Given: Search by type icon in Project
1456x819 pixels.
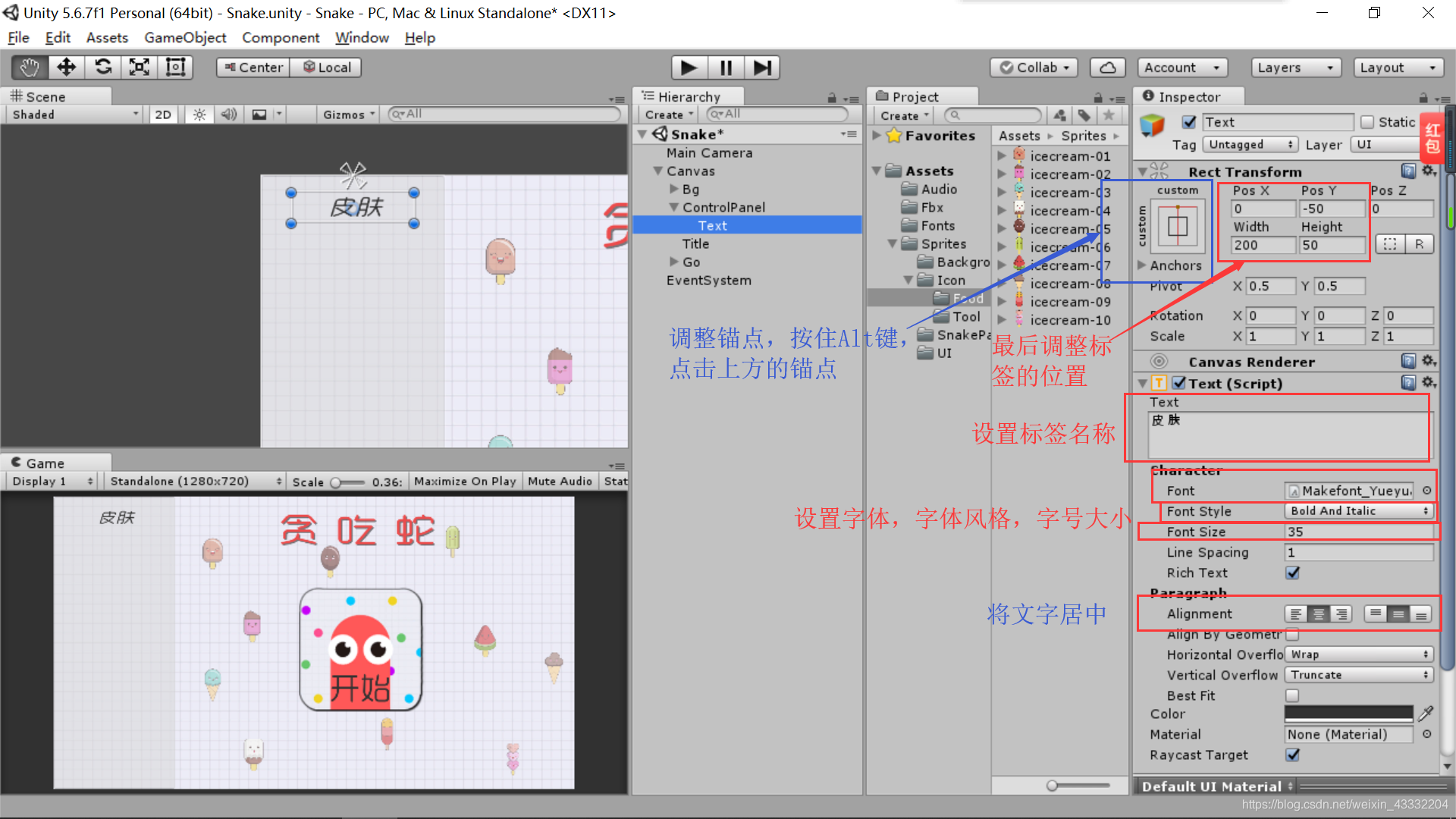Looking at the screenshot, I should 1060,115.
